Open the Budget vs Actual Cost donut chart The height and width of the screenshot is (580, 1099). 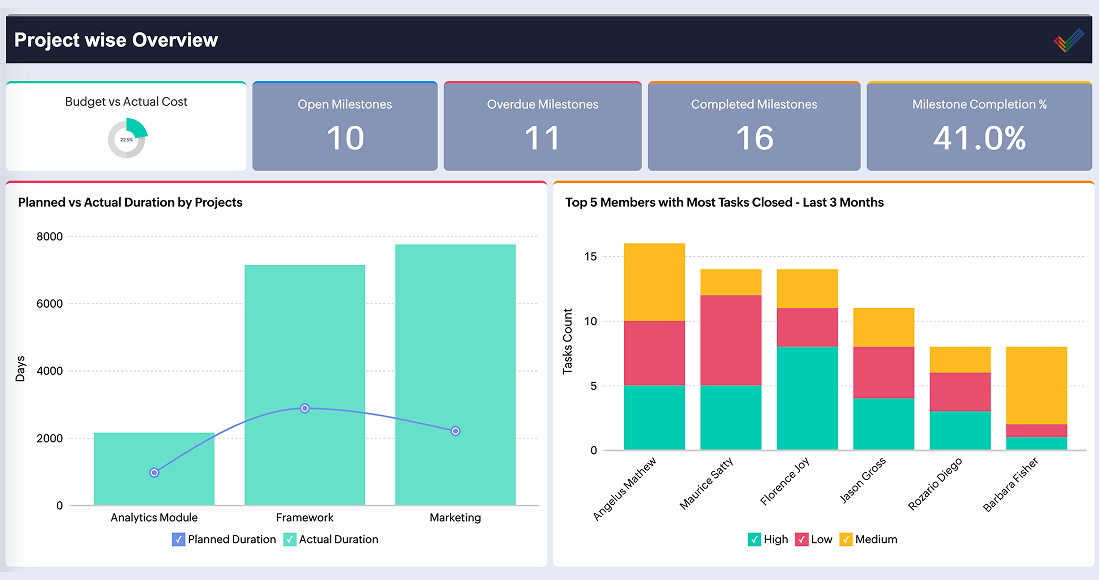(x=127, y=138)
